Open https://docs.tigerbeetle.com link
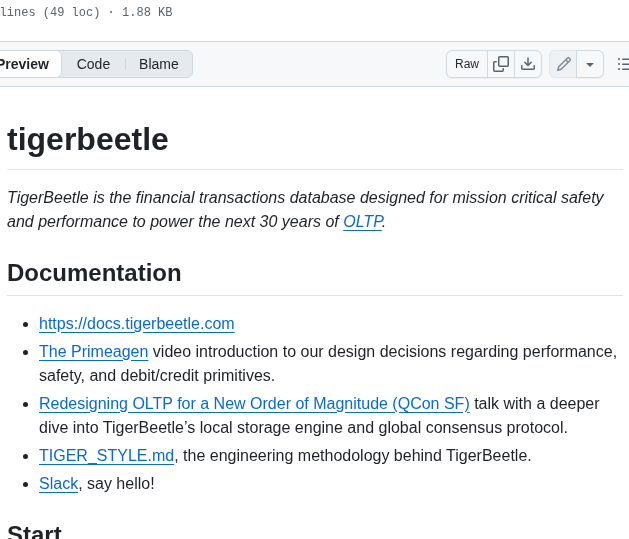The height and width of the screenshot is (539, 629). (x=137, y=323)
